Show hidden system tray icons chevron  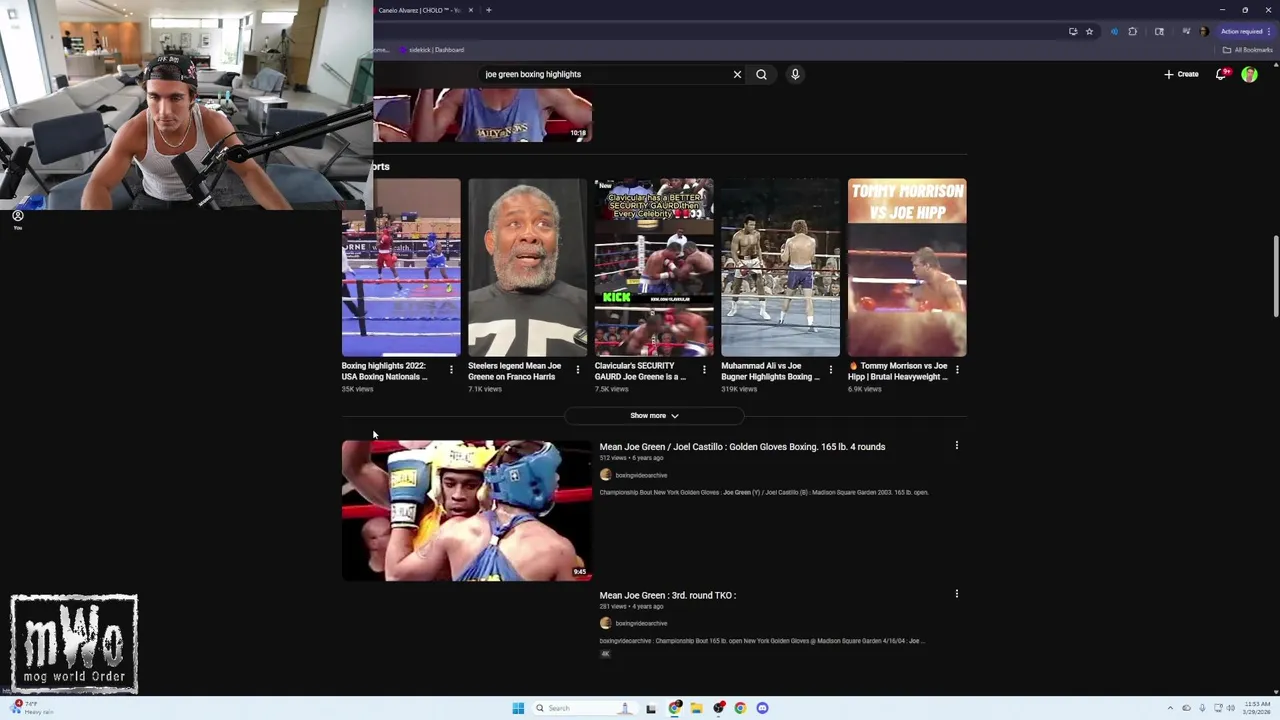tap(1171, 708)
